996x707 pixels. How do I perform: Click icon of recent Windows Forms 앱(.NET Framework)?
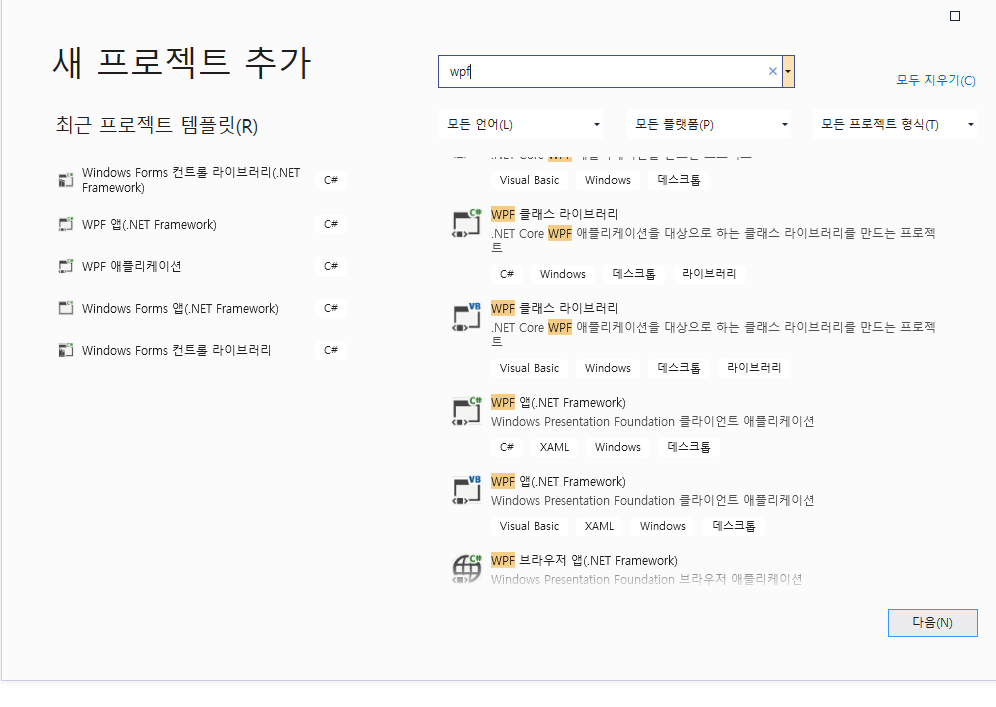pyautogui.click(x=66, y=308)
